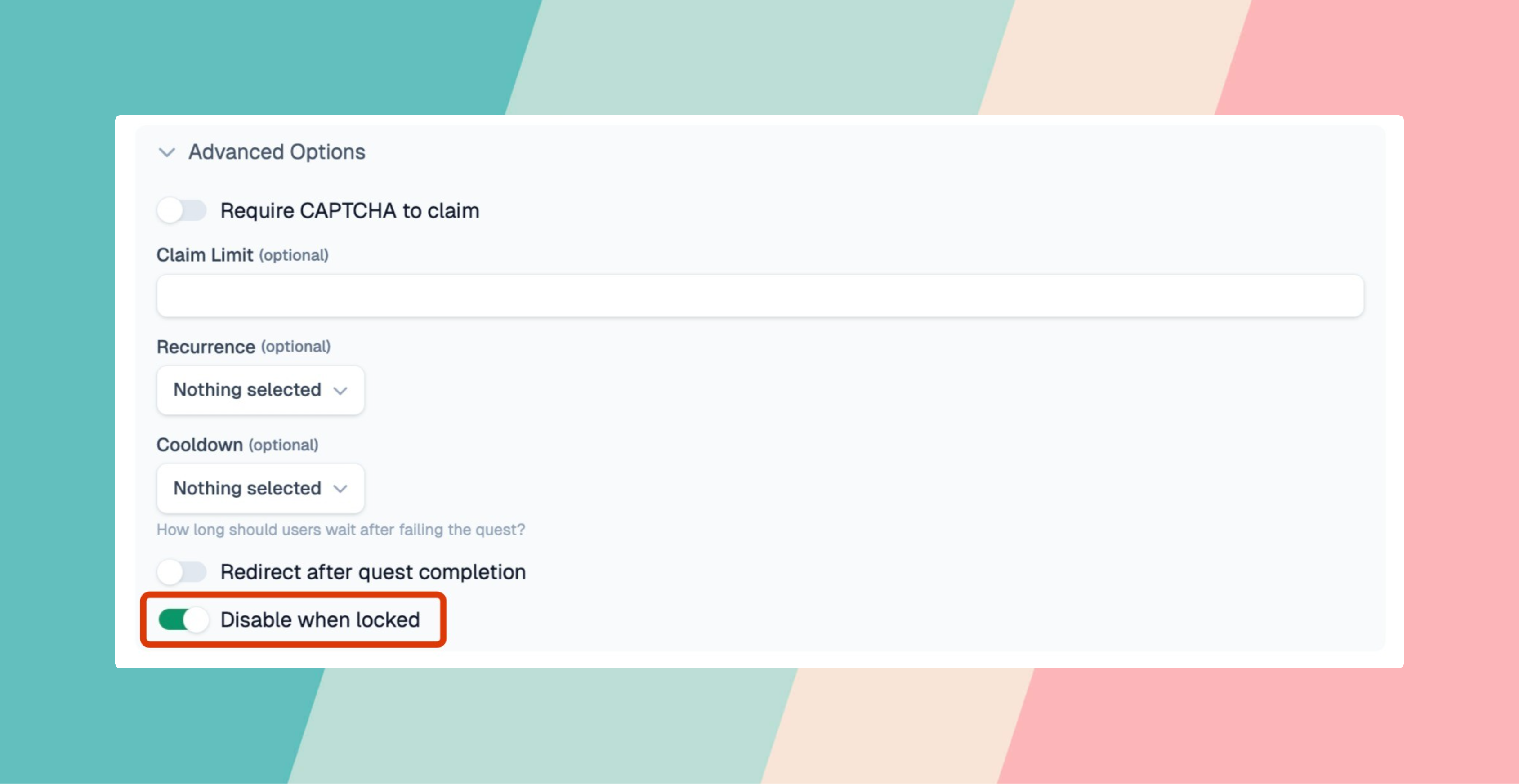Click '(optional)' beside Claim Limit
The height and width of the screenshot is (784, 1519).
[x=294, y=255]
